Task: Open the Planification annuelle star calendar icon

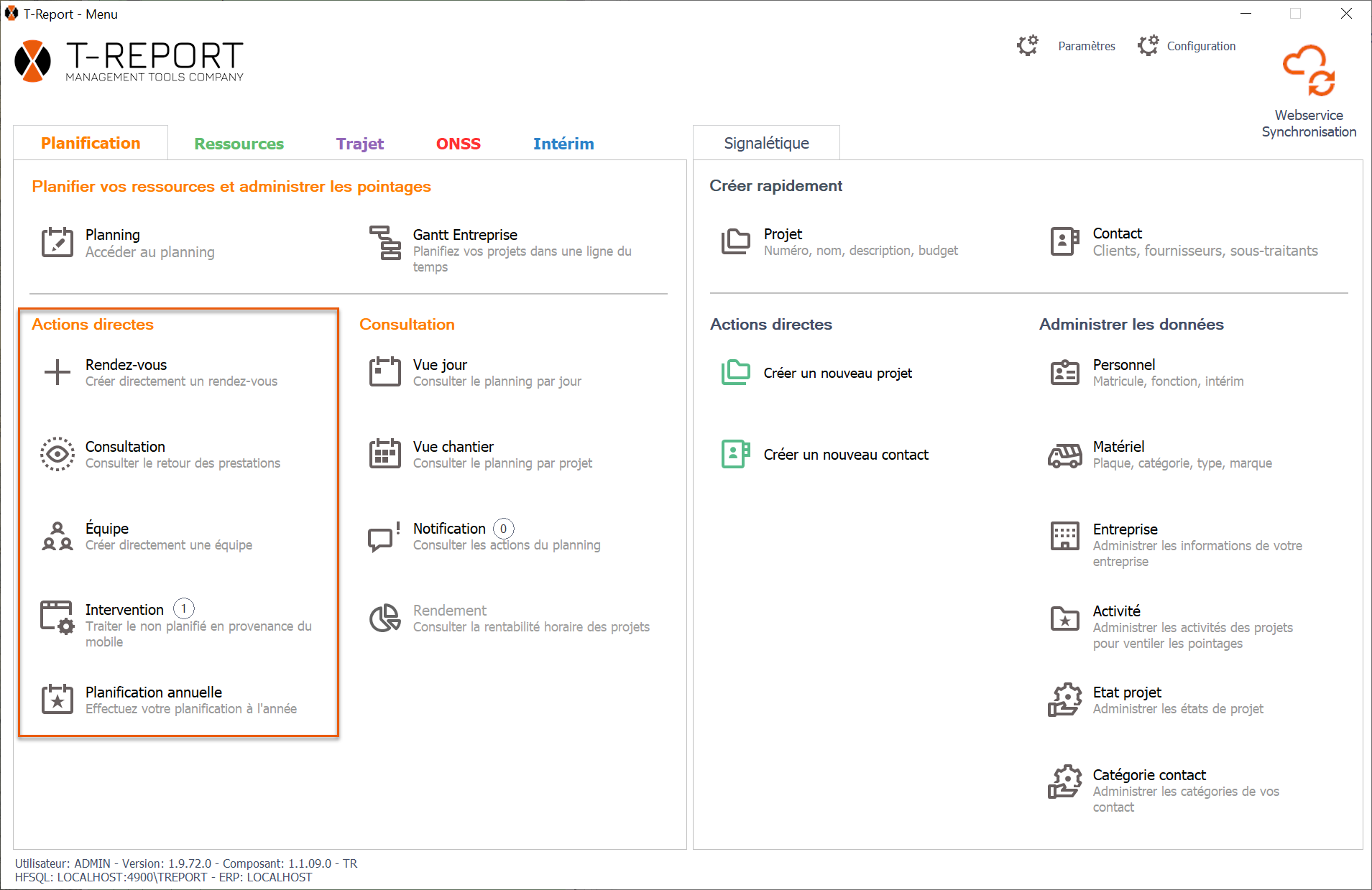Action: click(x=57, y=700)
